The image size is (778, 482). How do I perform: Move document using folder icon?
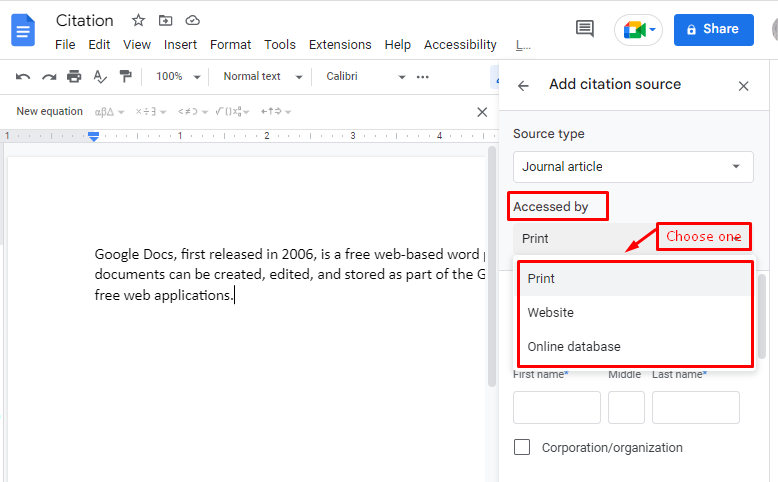(x=165, y=20)
